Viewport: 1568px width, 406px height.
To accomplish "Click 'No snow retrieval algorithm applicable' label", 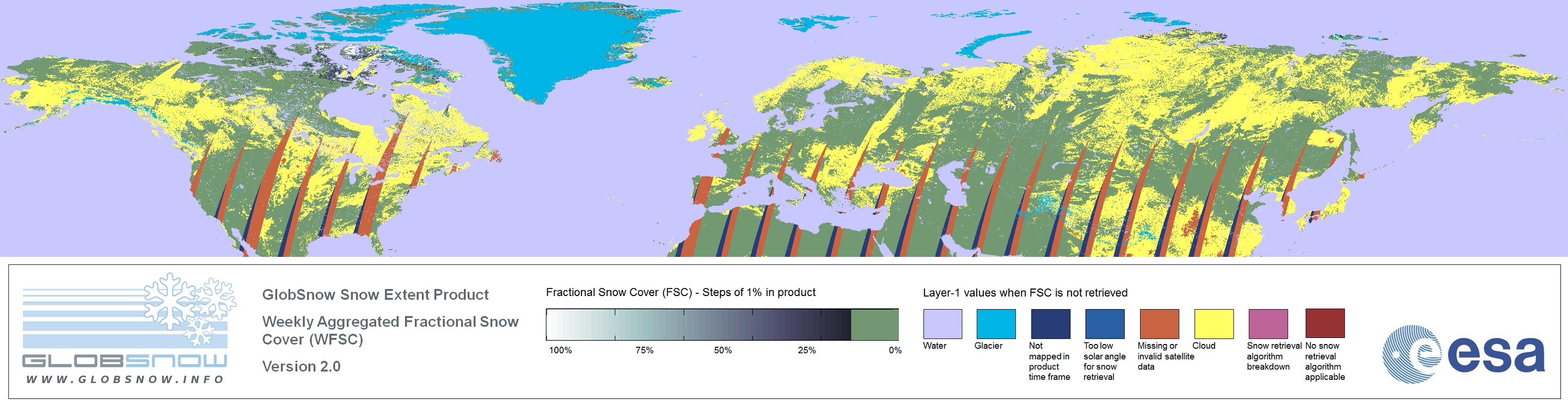I will coord(1325,361).
